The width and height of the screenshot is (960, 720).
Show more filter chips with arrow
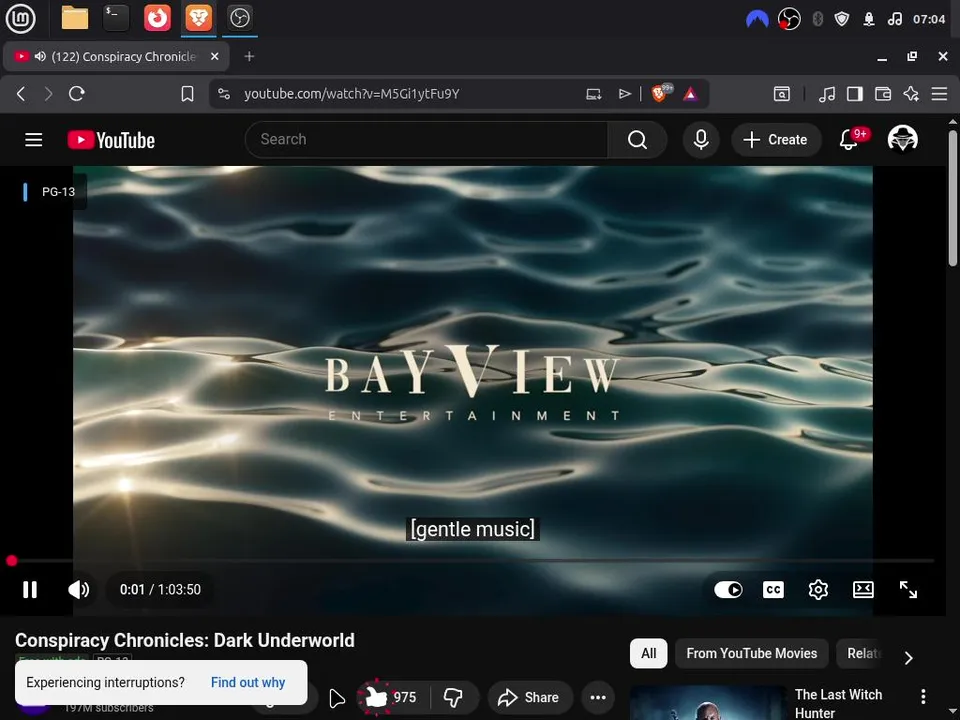[909, 658]
